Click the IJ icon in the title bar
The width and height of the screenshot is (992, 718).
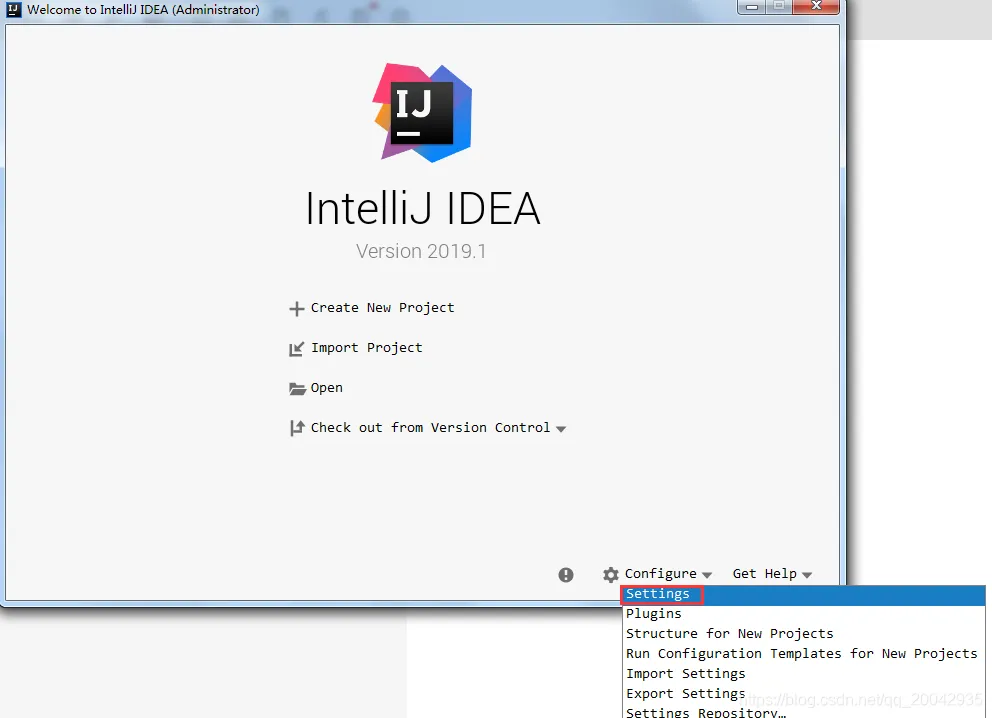tap(13, 9)
